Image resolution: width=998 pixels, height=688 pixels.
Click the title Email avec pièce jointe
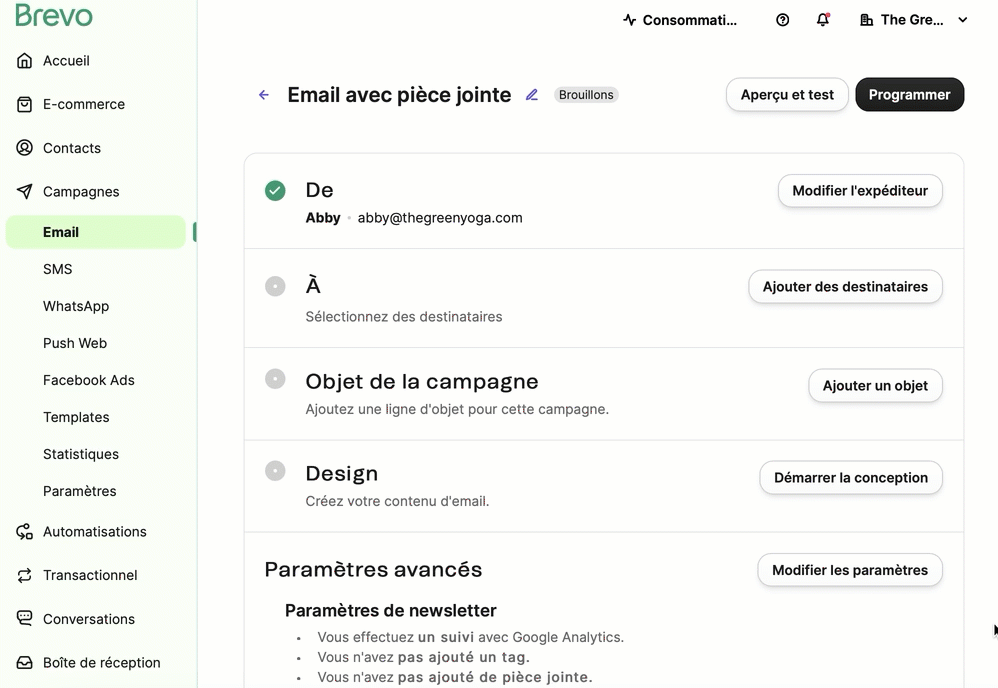(x=399, y=95)
